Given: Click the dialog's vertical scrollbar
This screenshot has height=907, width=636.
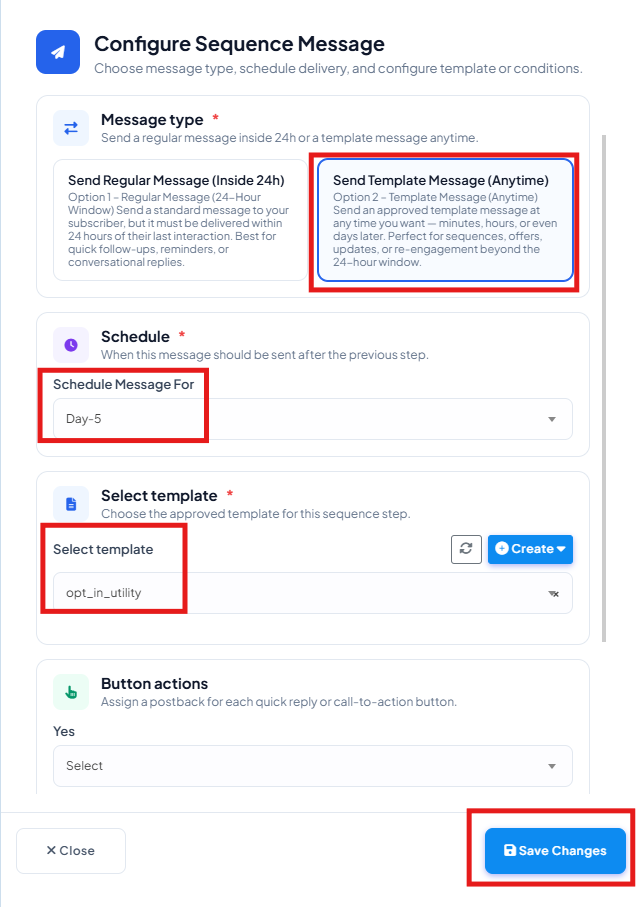Looking at the screenshot, I should pos(604,388).
